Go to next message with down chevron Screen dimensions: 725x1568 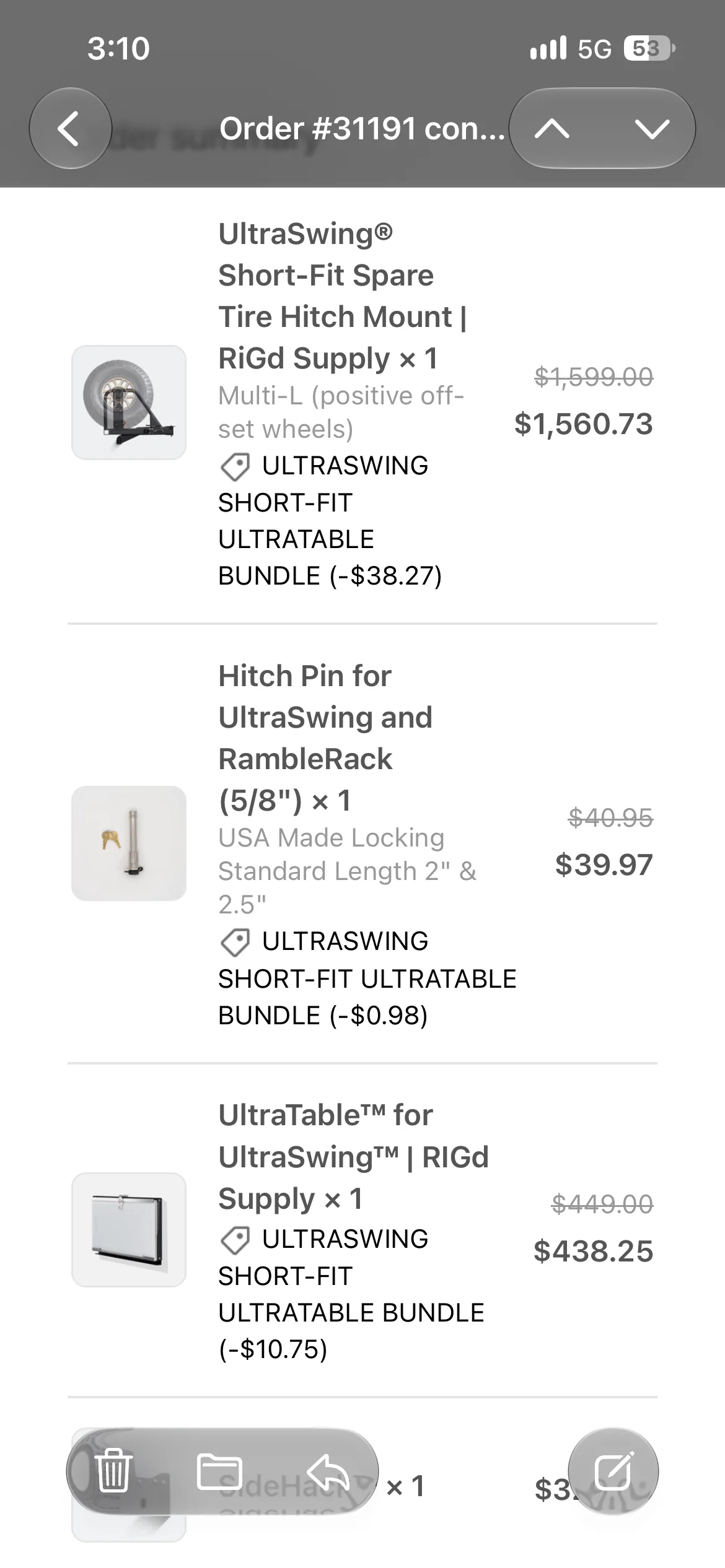coord(652,129)
